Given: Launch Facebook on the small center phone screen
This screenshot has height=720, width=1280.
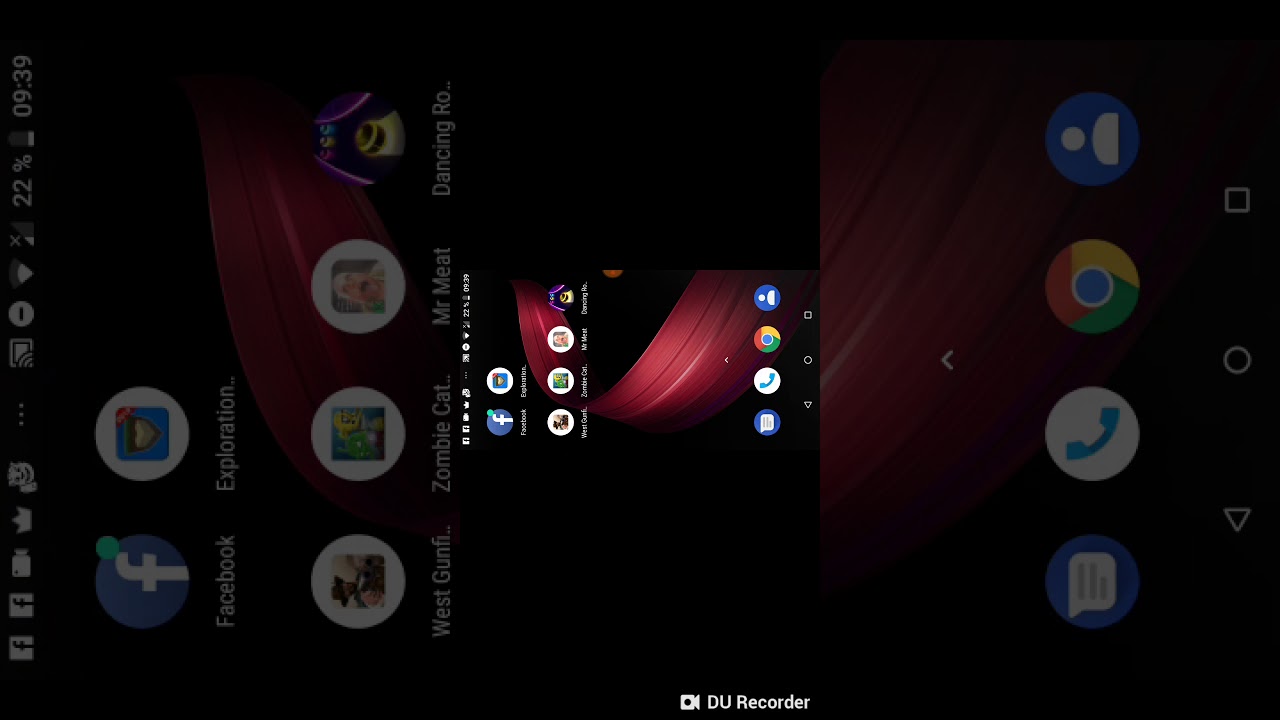Looking at the screenshot, I should [x=500, y=423].
